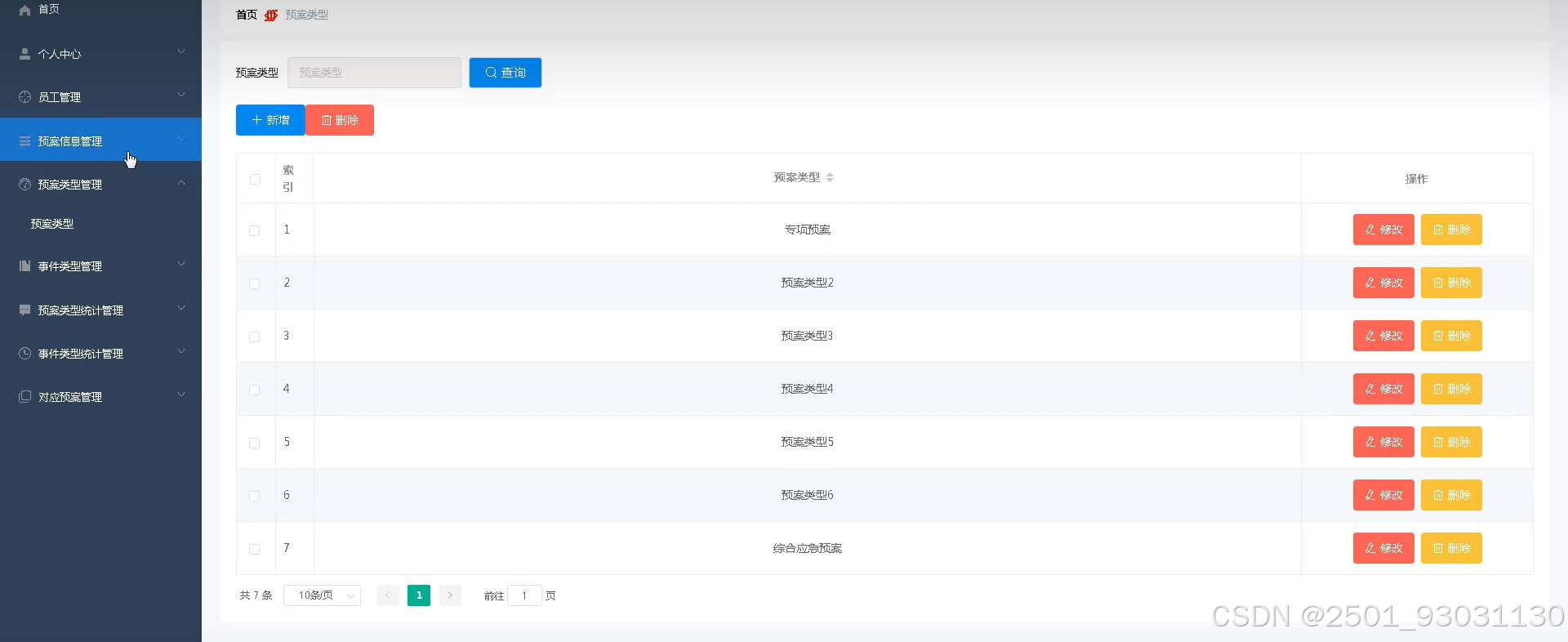Click the icon beside 事件类型管理
Image resolution: width=1568 pixels, height=642 pixels.
(24, 266)
